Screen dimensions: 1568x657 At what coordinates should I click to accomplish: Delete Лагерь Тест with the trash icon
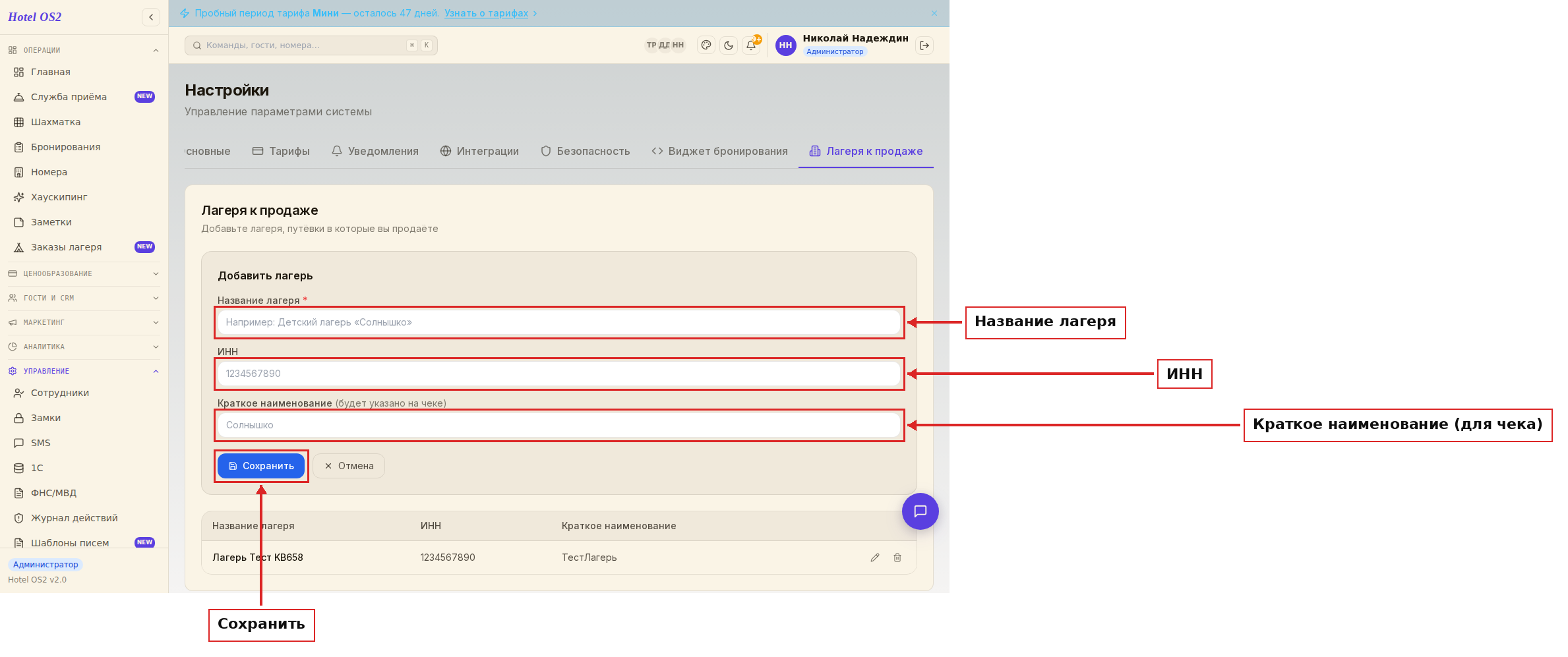click(x=897, y=557)
